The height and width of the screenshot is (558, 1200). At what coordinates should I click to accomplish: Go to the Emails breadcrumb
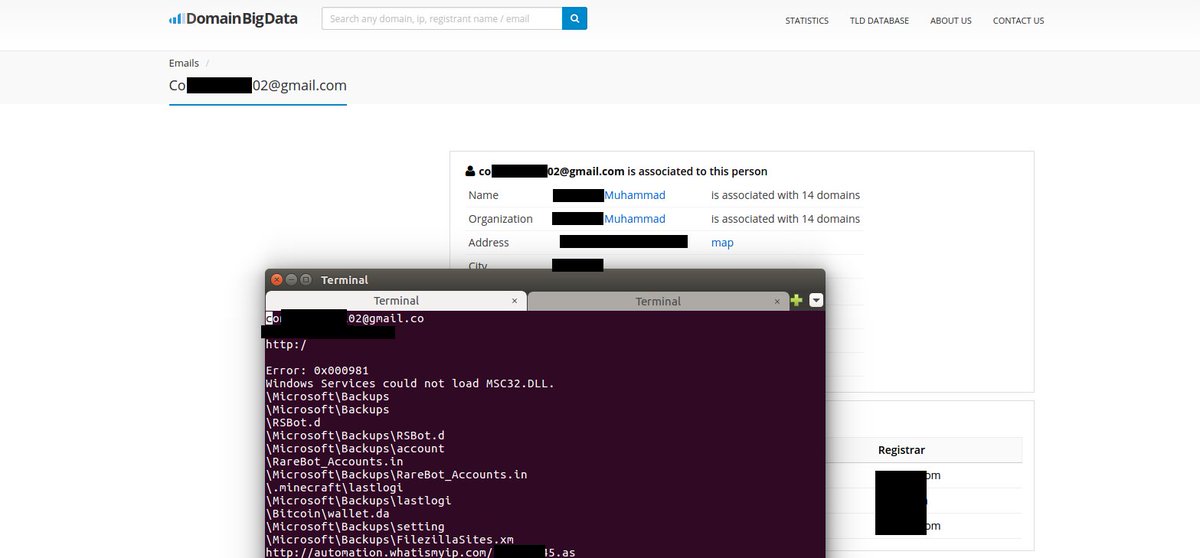184,63
